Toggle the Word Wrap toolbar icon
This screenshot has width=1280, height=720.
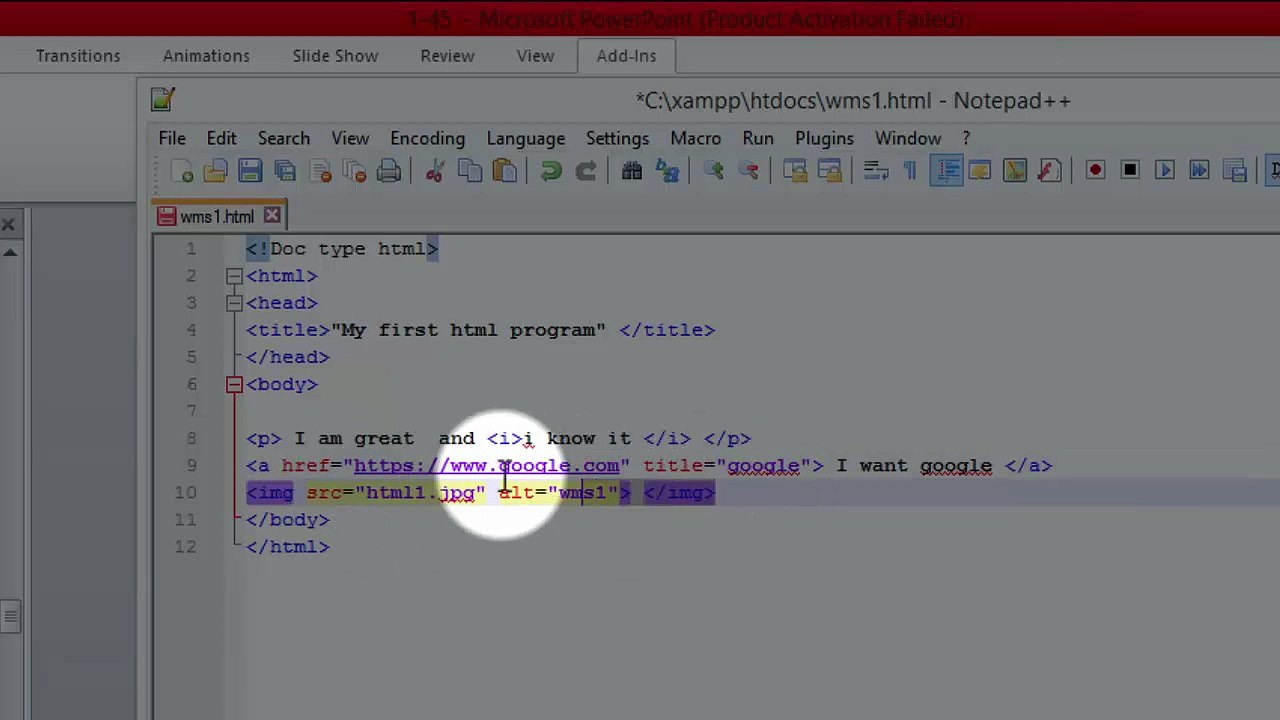(875, 171)
